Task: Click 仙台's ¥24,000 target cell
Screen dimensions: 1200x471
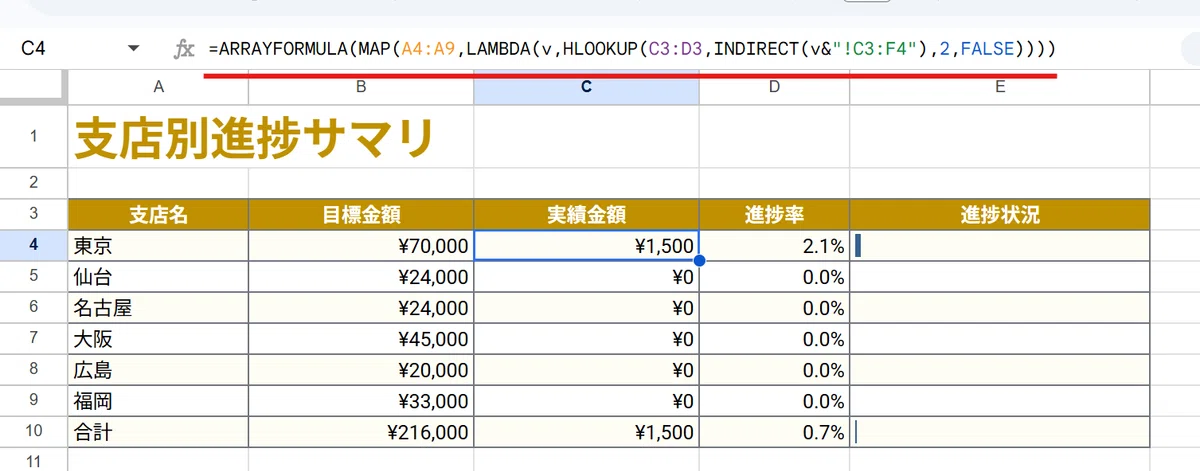Action: (x=361, y=276)
